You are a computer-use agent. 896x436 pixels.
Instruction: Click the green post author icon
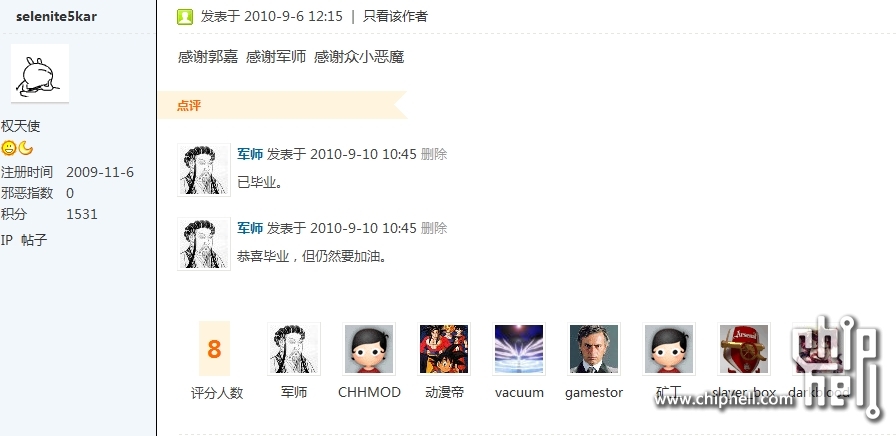185,17
